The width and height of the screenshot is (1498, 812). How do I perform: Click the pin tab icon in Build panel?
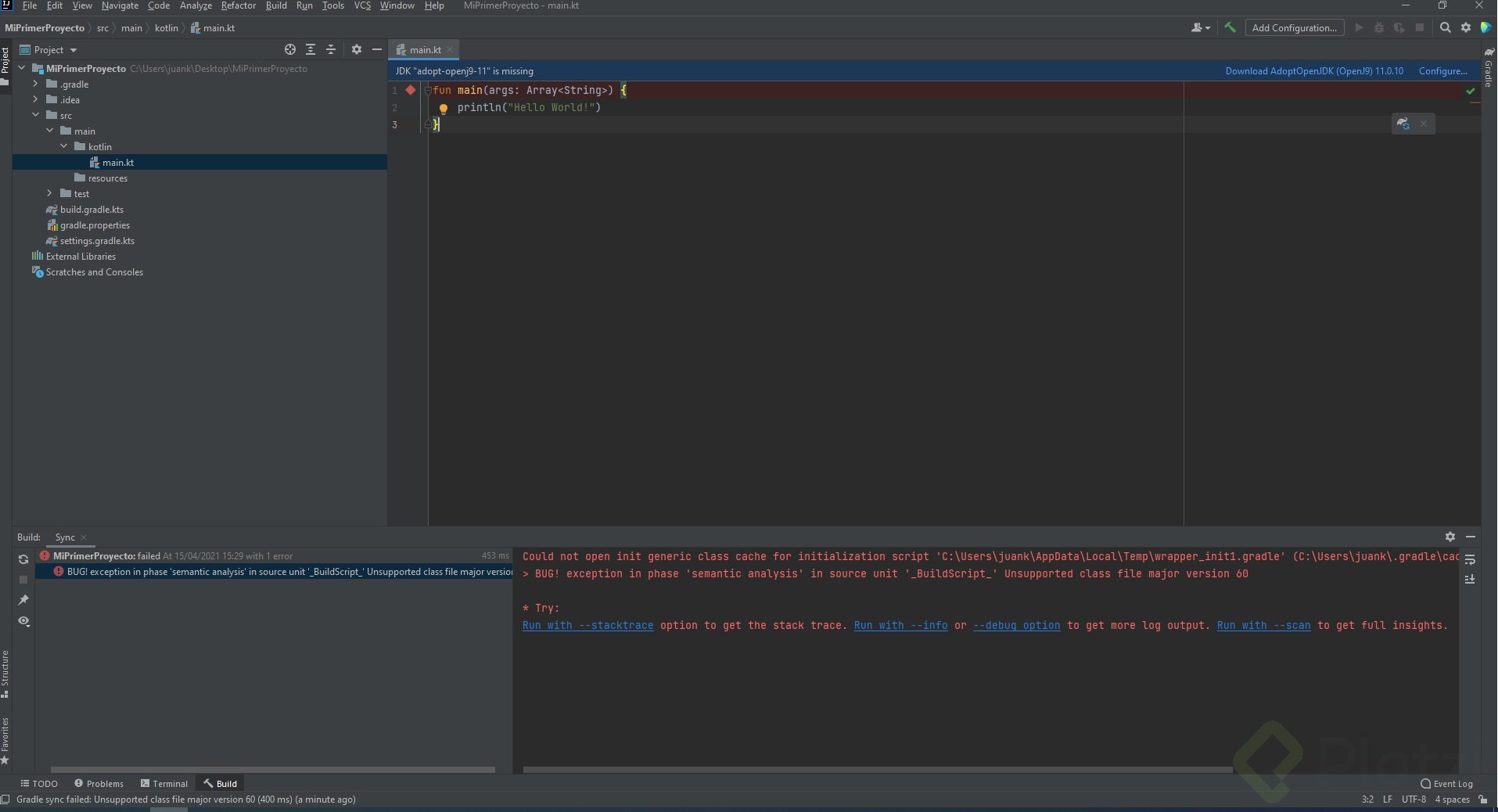(23, 600)
